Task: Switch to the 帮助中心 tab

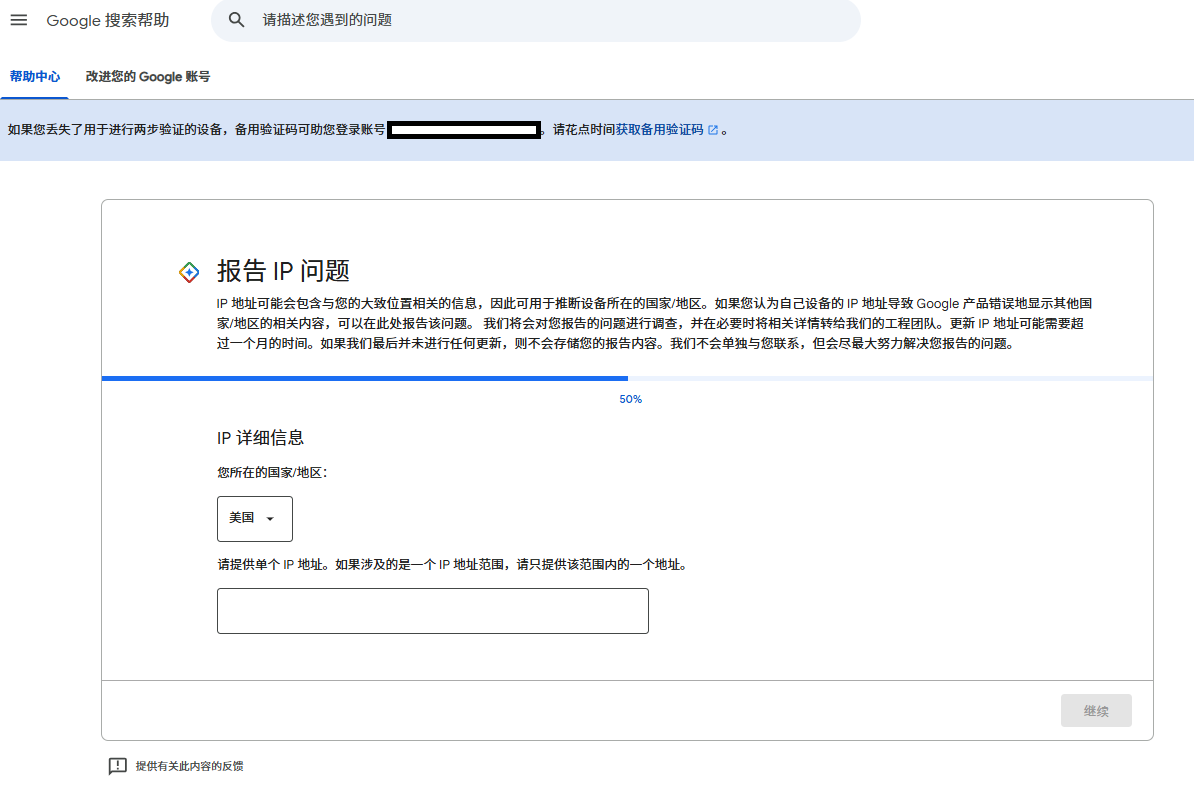Action: point(34,77)
